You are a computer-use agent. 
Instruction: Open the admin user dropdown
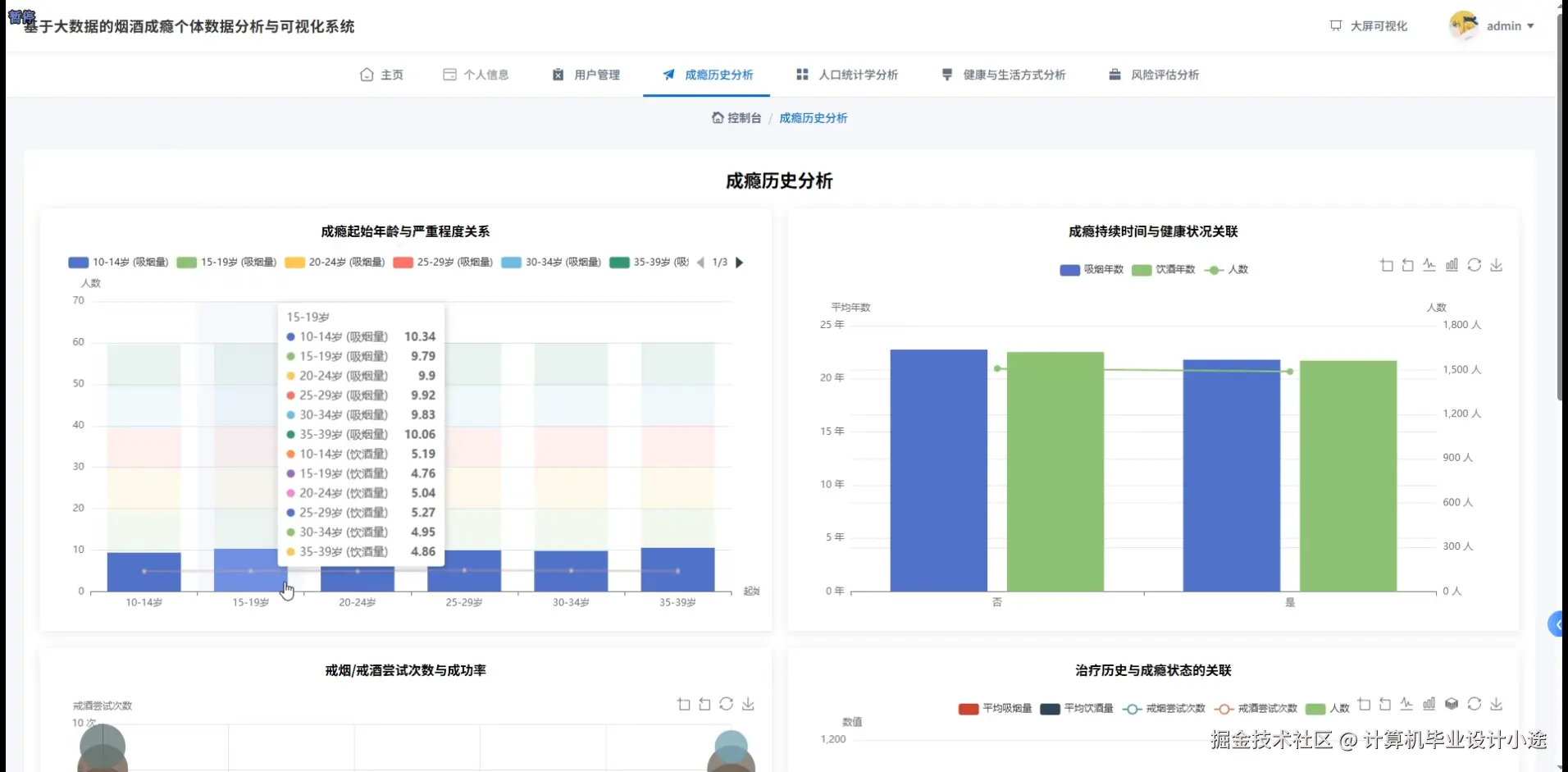tap(1510, 26)
